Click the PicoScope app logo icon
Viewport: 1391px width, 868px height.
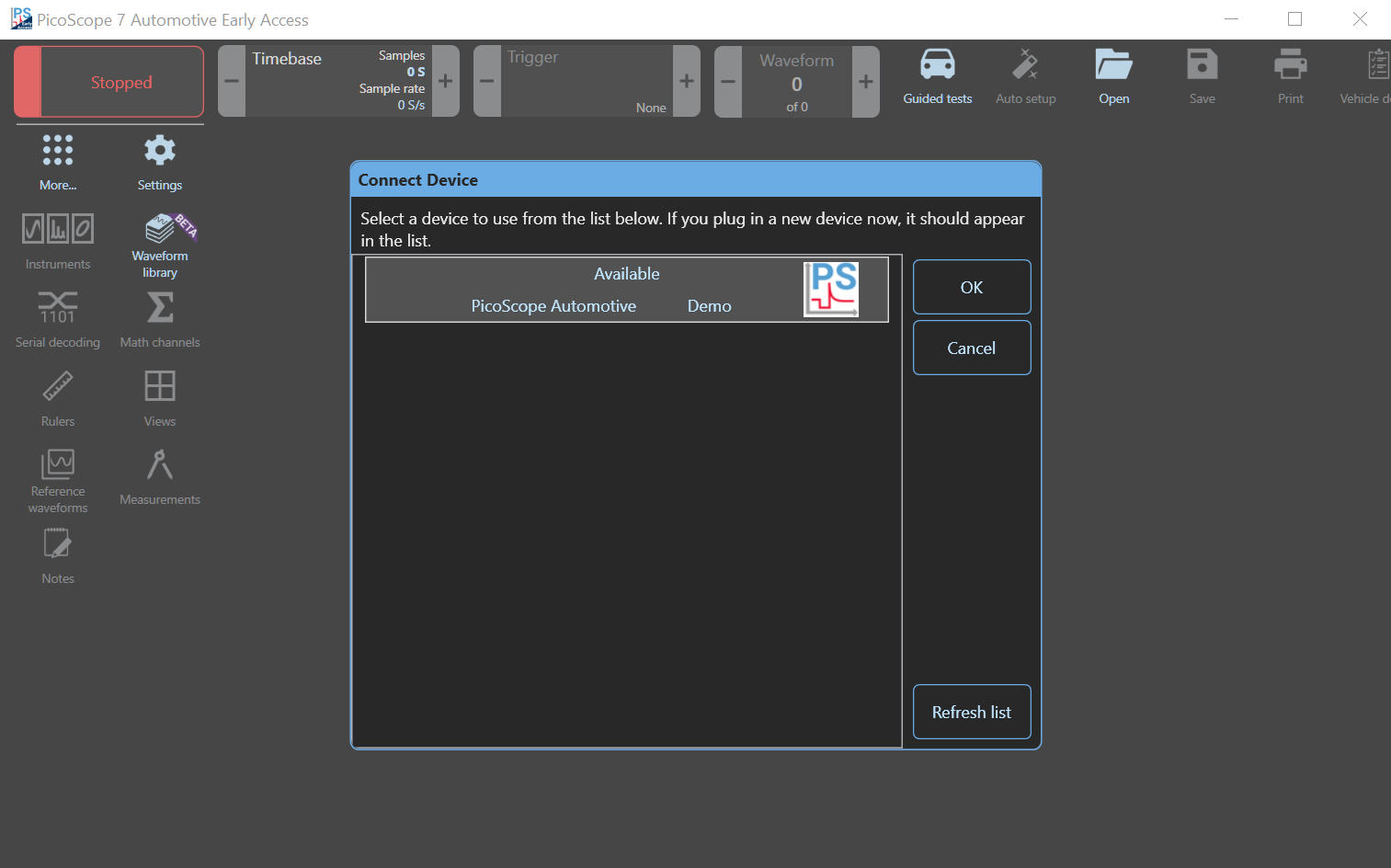[x=21, y=18]
